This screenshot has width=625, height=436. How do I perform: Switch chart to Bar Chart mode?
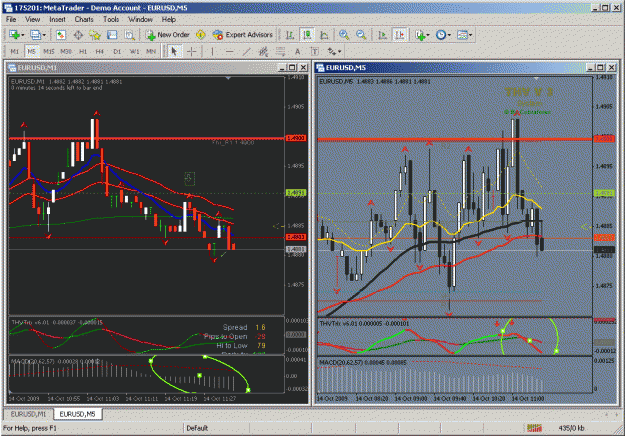[x=290, y=35]
